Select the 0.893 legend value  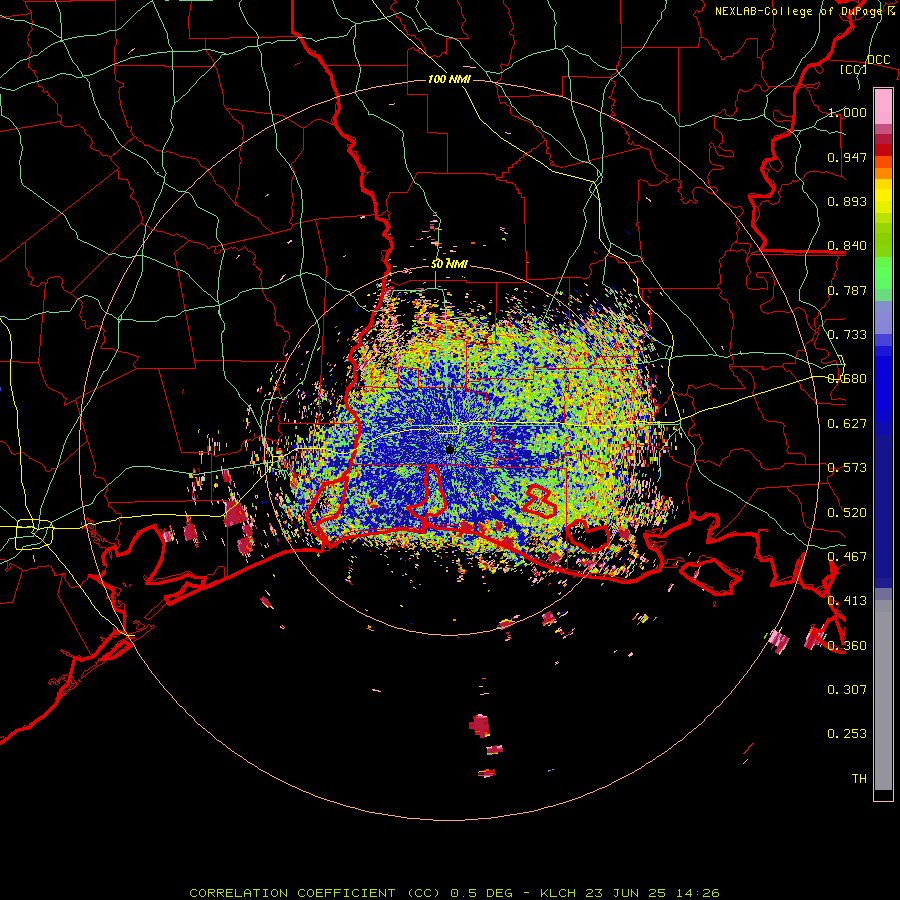(847, 201)
